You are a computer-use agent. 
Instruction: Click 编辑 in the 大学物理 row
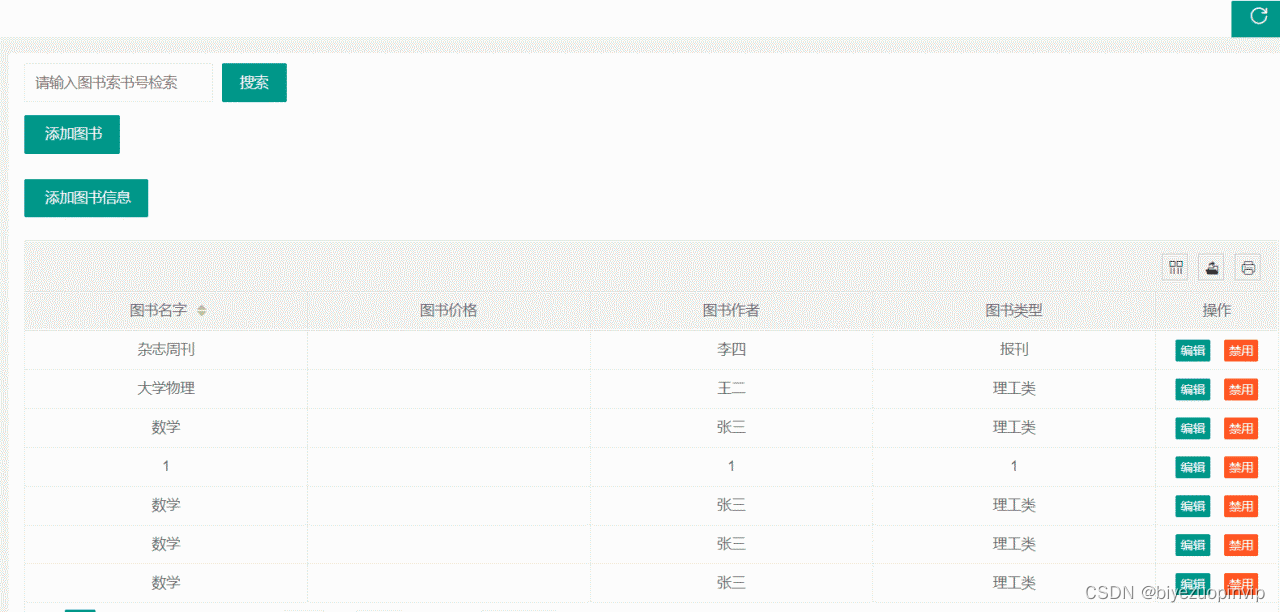pyautogui.click(x=1192, y=389)
